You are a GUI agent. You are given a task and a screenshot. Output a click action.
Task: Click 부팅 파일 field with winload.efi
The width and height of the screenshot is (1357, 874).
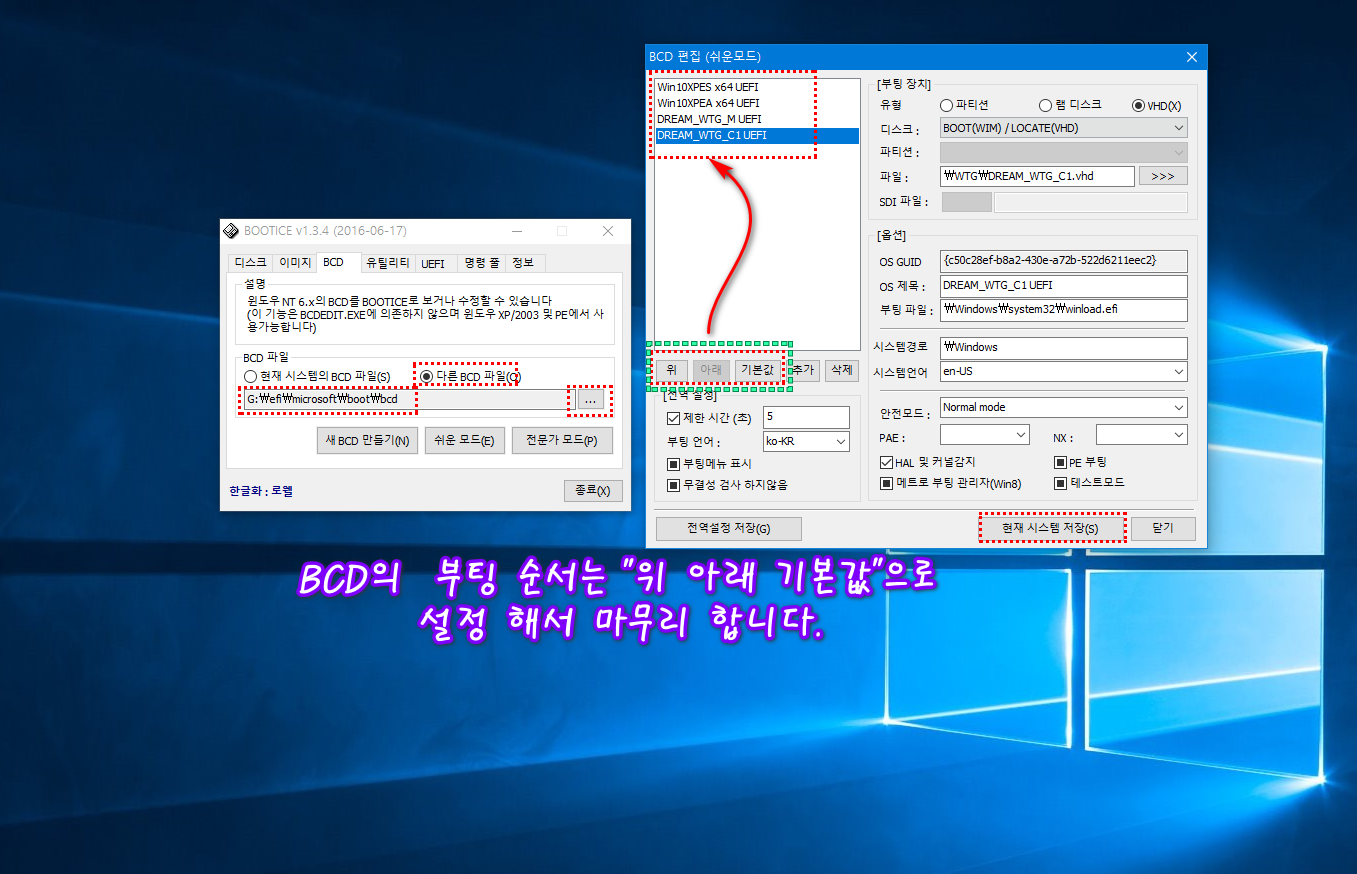[x=1064, y=309]
